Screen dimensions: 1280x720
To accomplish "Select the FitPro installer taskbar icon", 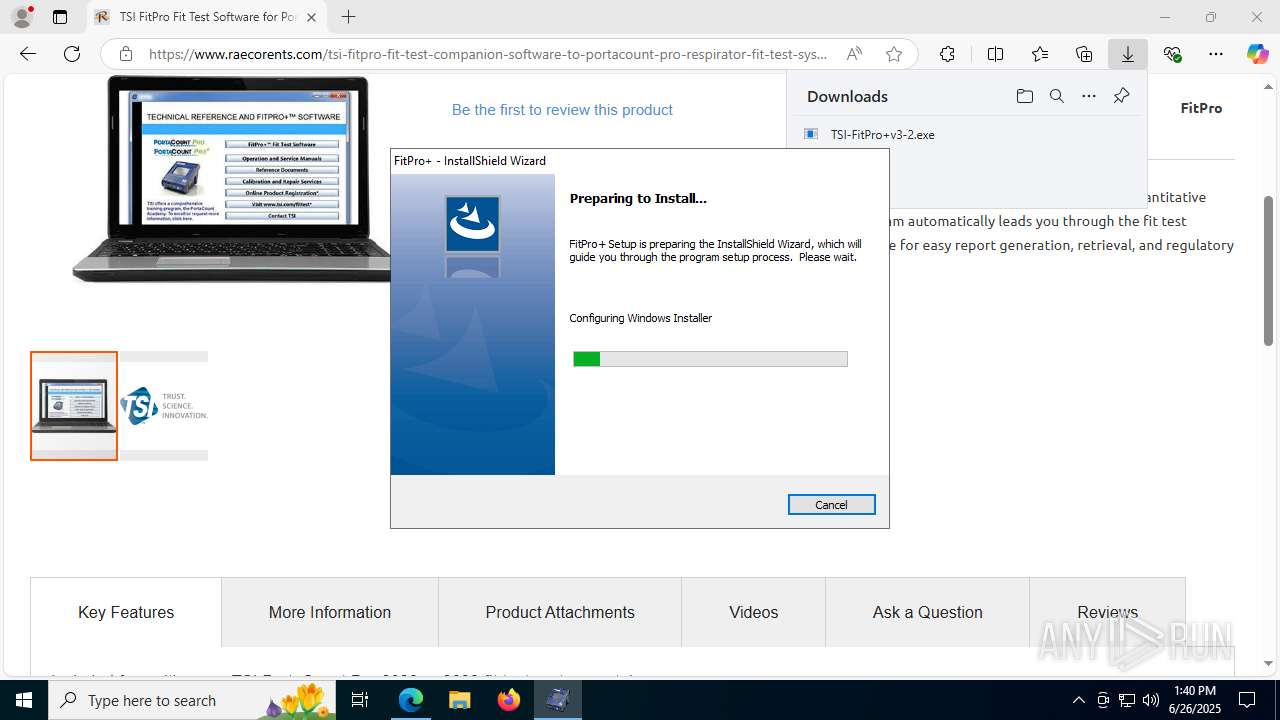I will coord(558,700).
